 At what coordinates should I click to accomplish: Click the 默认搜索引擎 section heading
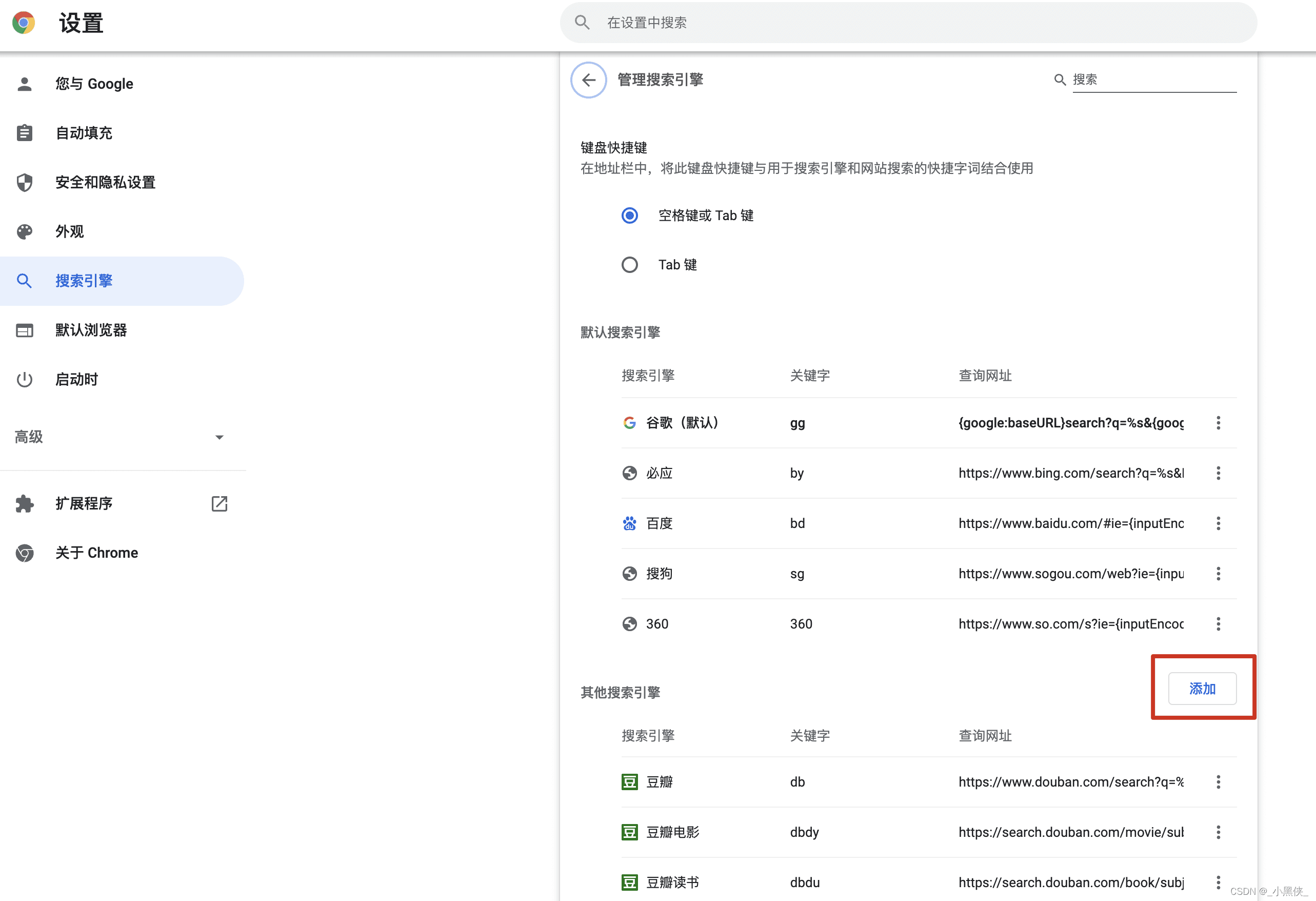click(620, 332)
